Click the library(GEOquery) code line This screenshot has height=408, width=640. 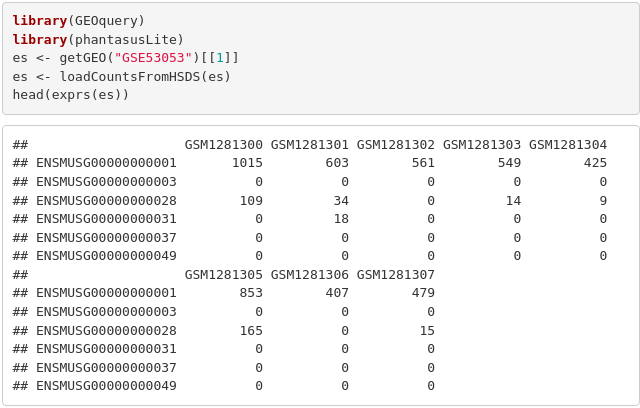coord(78,21)
